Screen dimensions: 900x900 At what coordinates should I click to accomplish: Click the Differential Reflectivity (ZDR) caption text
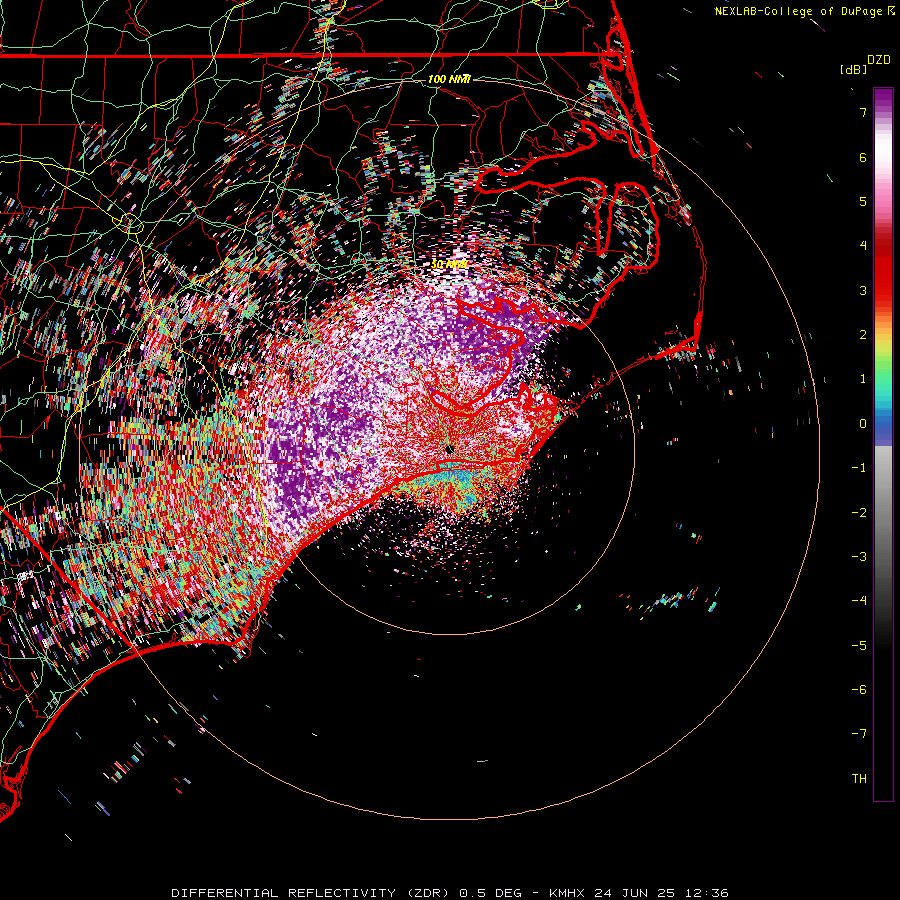coord(311,893)
